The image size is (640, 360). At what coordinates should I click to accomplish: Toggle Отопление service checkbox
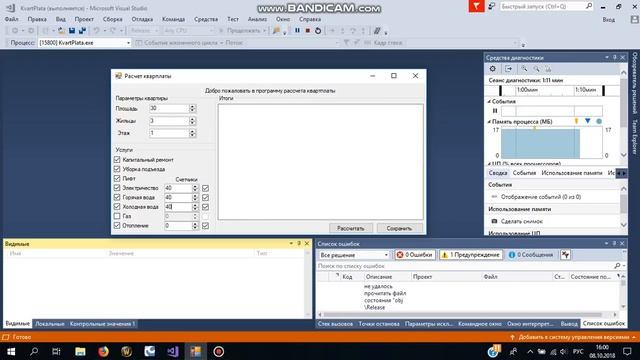coord(117,225)
